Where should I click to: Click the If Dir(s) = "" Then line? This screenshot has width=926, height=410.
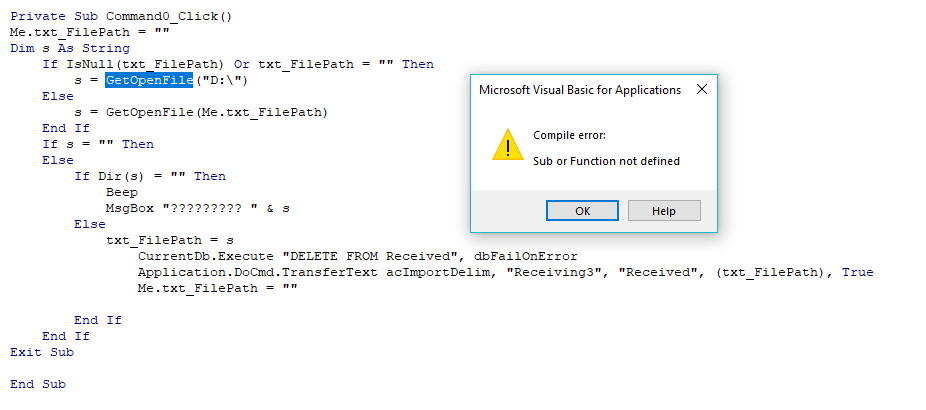point(150,176)
